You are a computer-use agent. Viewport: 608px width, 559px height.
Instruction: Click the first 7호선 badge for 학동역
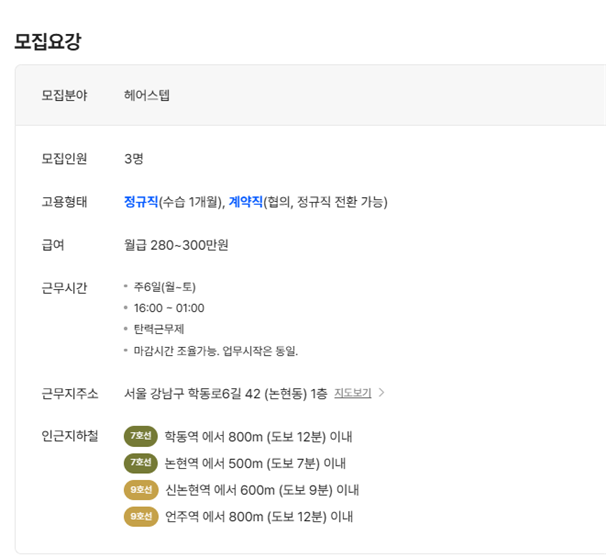[x=141, y=437]
